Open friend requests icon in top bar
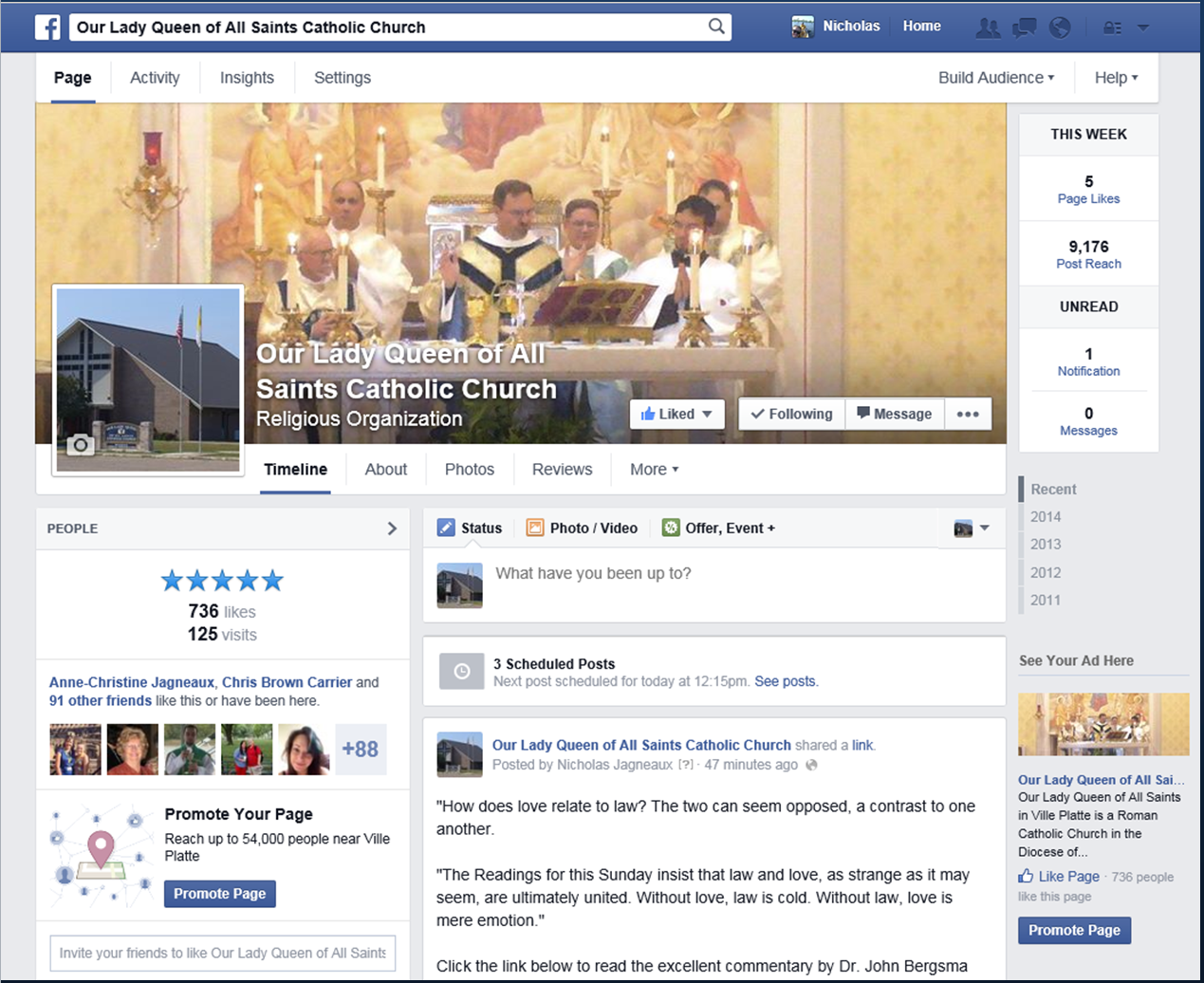This screenshot has height=983, width=1204. pyautogui.click(x=988, y=28)
